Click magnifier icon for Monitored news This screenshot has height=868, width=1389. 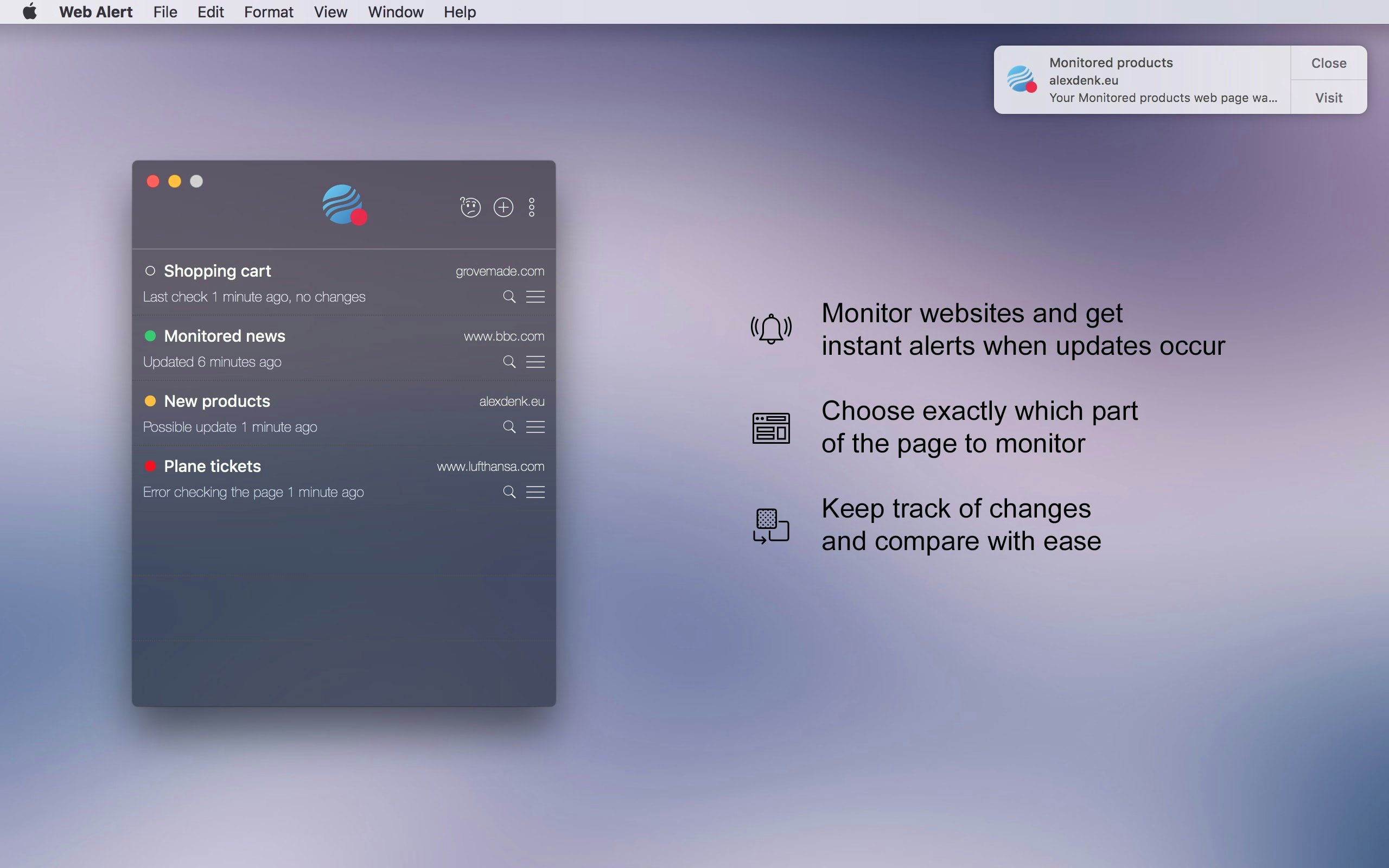(509, 362)
